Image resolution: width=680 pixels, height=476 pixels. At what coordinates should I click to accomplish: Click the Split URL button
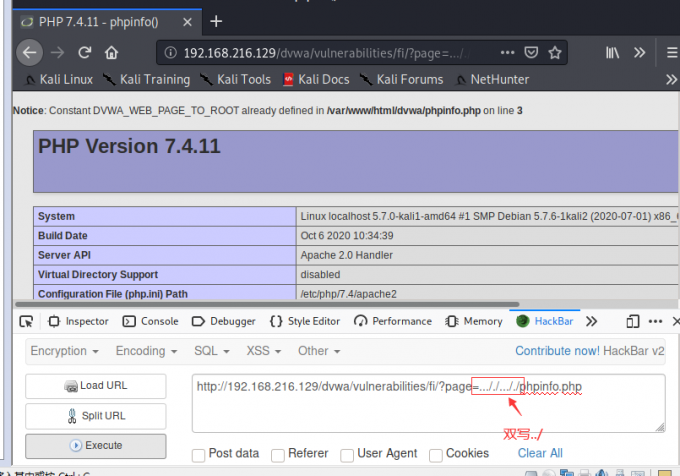coord(96,416)
